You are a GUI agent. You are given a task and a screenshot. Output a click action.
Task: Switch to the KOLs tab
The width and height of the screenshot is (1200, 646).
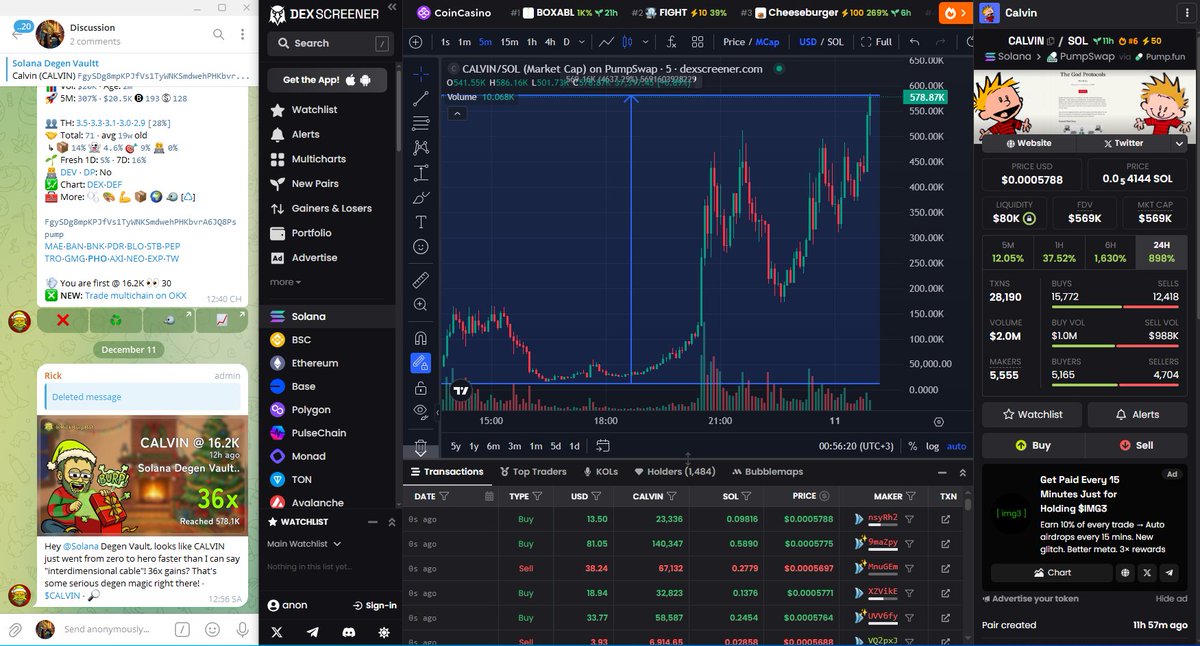point(600,472)
